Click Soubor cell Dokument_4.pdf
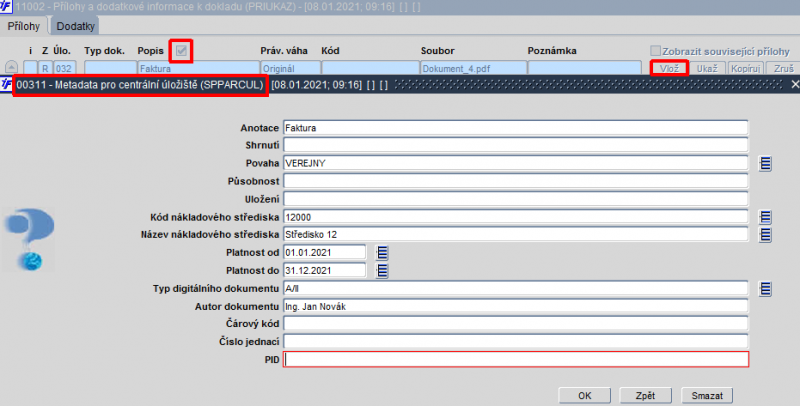The height and width of the screenshot is (406, 800). [473, 68]
